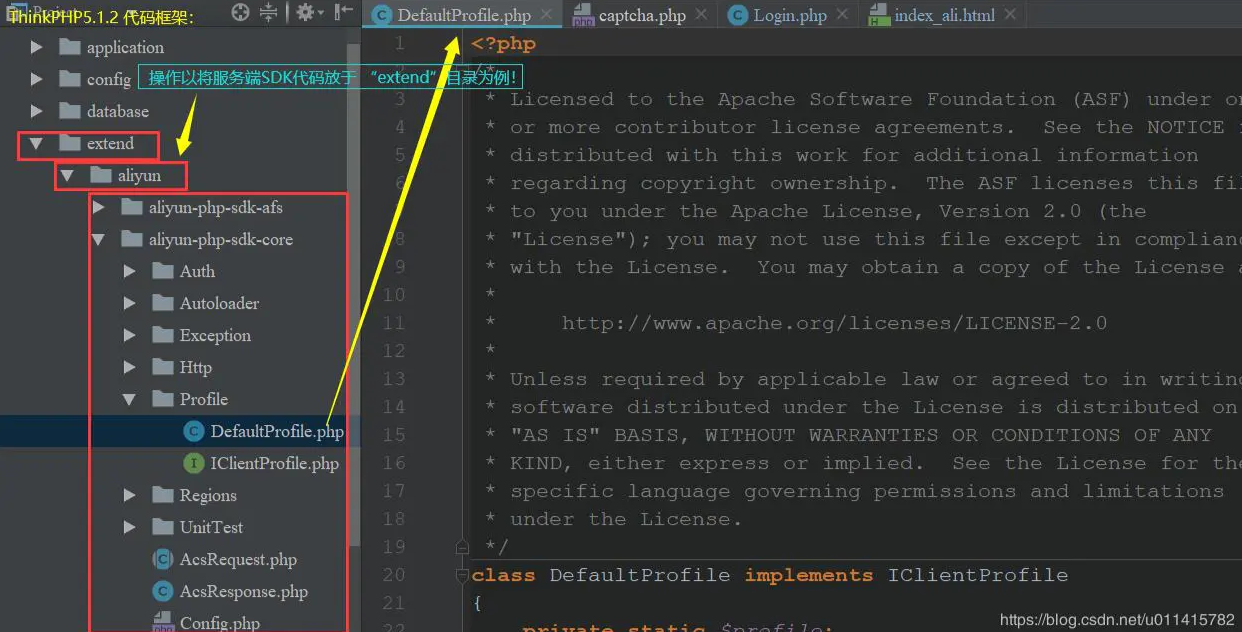This screenshot has width=1242, height=632.
Task: Close the index_ali.html tab
Action: (x=1010, y=15)
